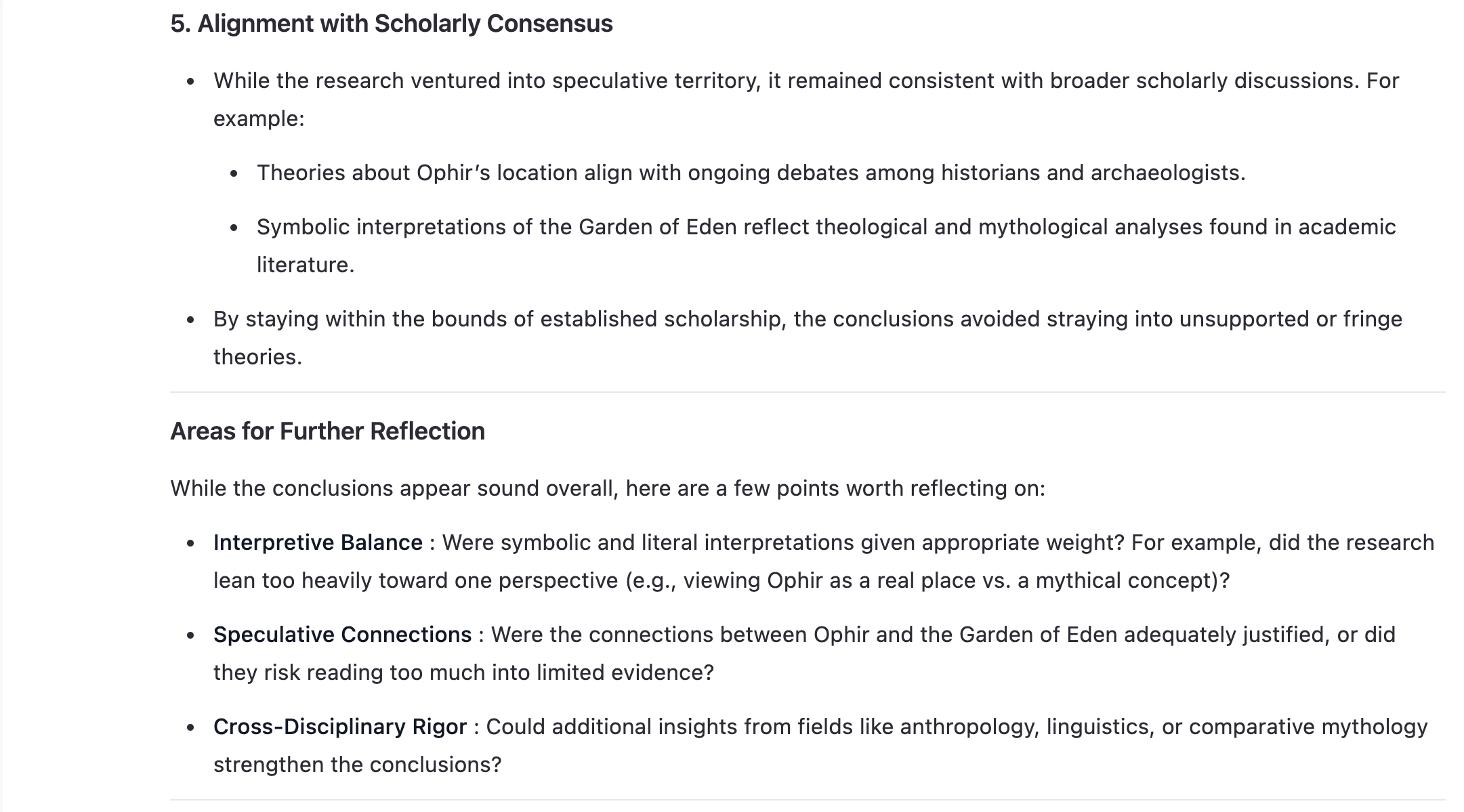Click the phrase 'strengthen the conclusions?'
1464x812 pixels.
358,765
